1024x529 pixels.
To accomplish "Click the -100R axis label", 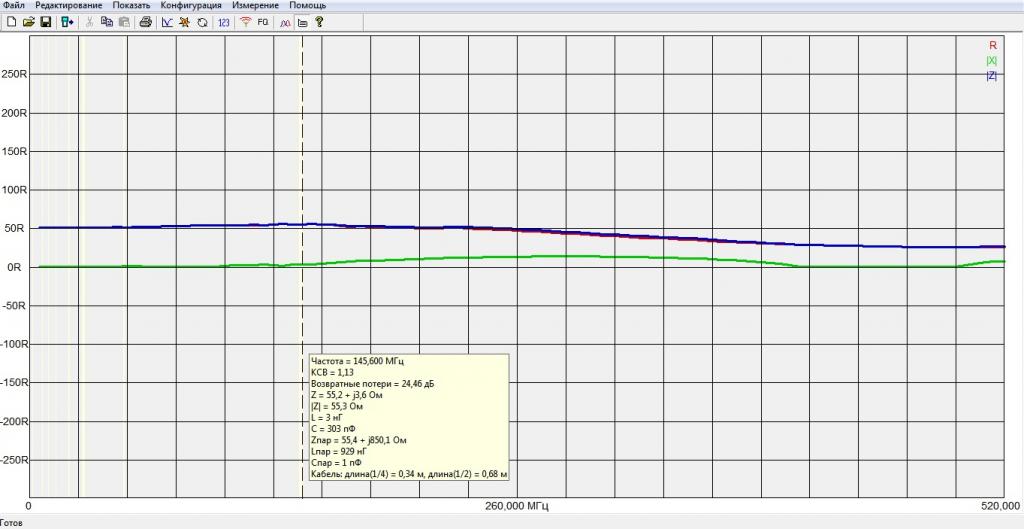I will [x=12, y=344].
